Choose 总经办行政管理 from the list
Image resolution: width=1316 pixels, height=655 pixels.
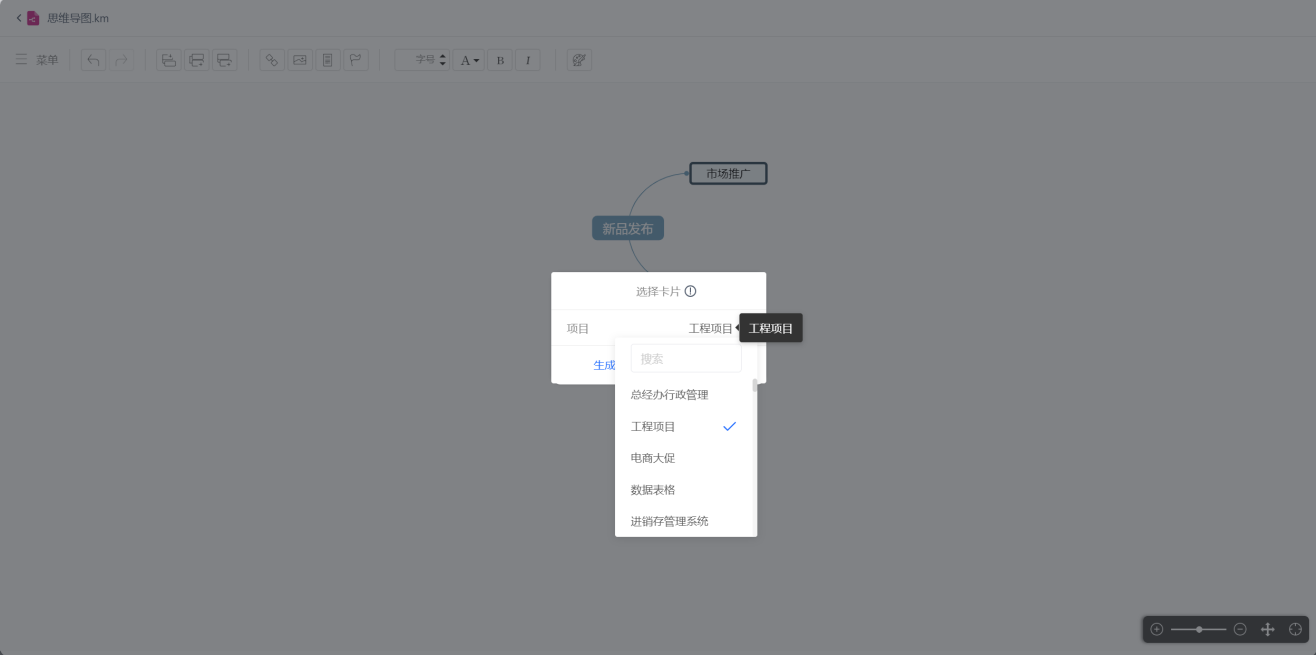click(684, 395)
